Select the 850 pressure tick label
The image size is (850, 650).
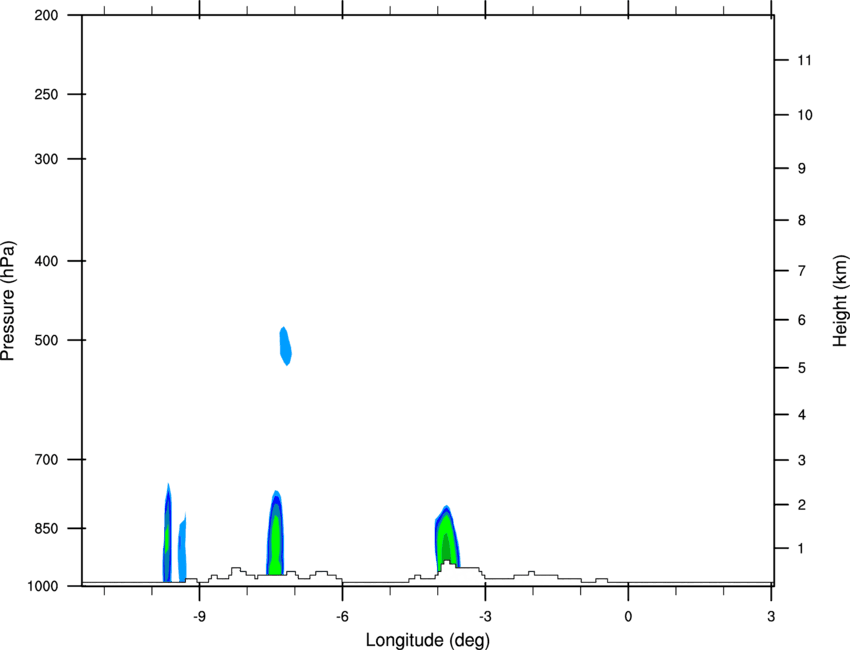click(x=46, y=528)
